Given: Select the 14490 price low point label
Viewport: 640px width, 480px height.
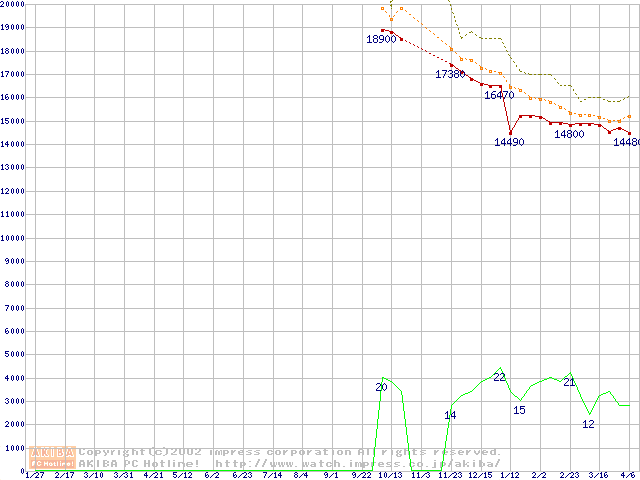Looking at the screenshot, I should pyautogui.click(x=509, y=142).
